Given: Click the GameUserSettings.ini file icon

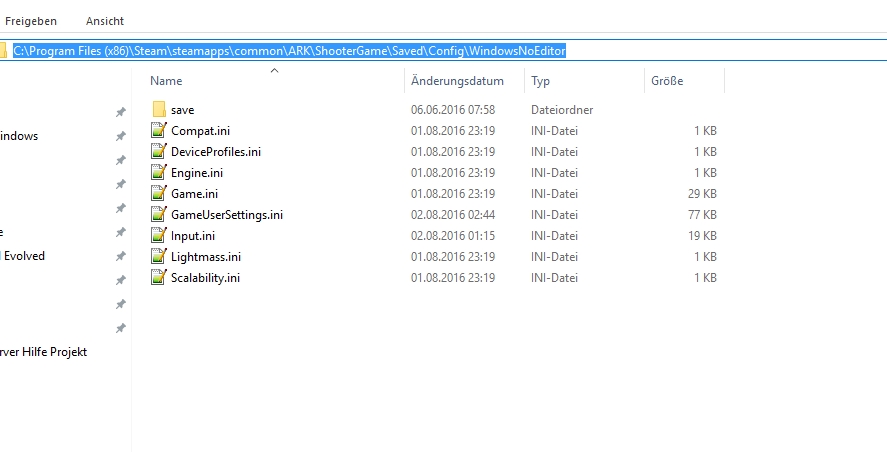Looking at the screenshot, I should (159, 214).
